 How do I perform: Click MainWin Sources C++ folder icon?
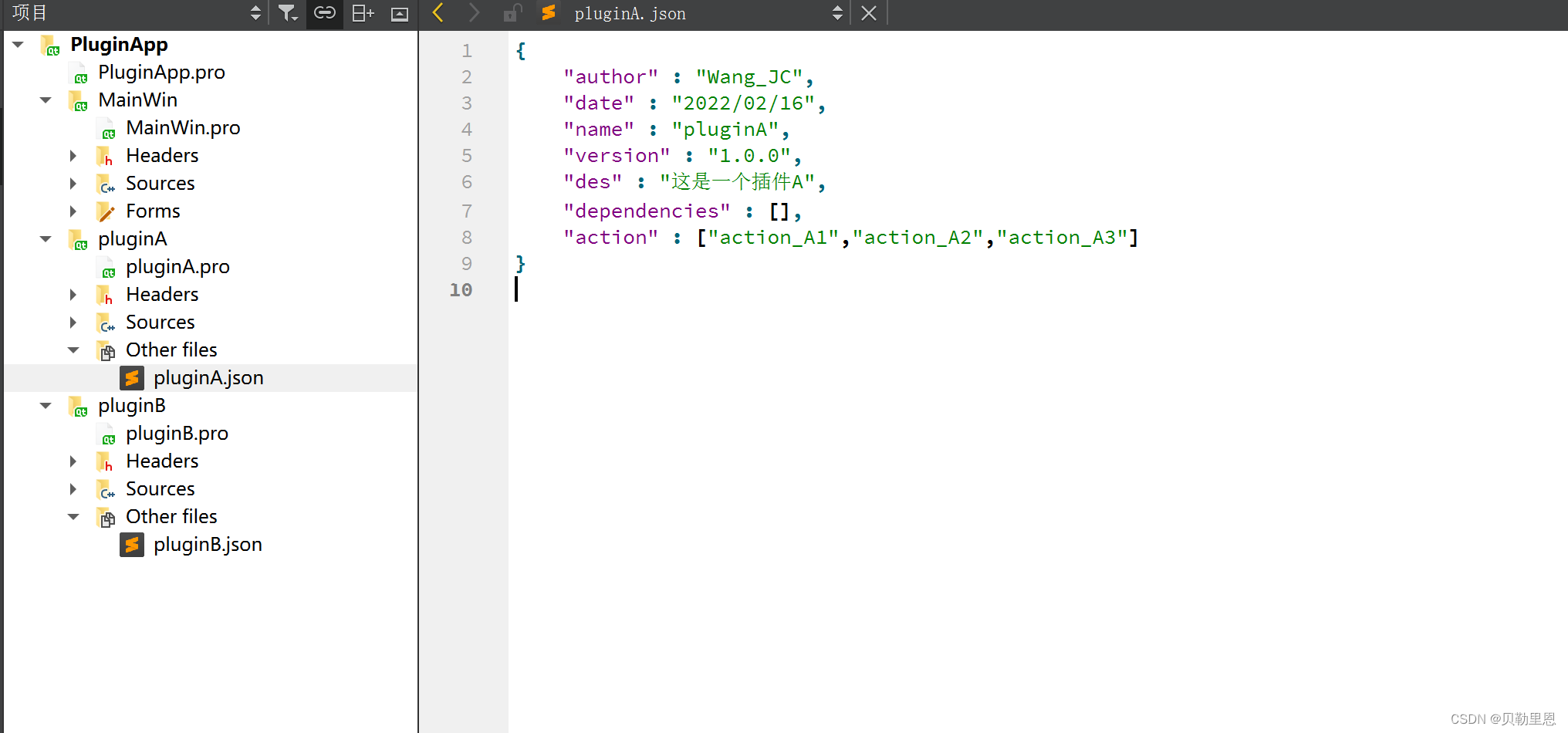tap(106, 184)
